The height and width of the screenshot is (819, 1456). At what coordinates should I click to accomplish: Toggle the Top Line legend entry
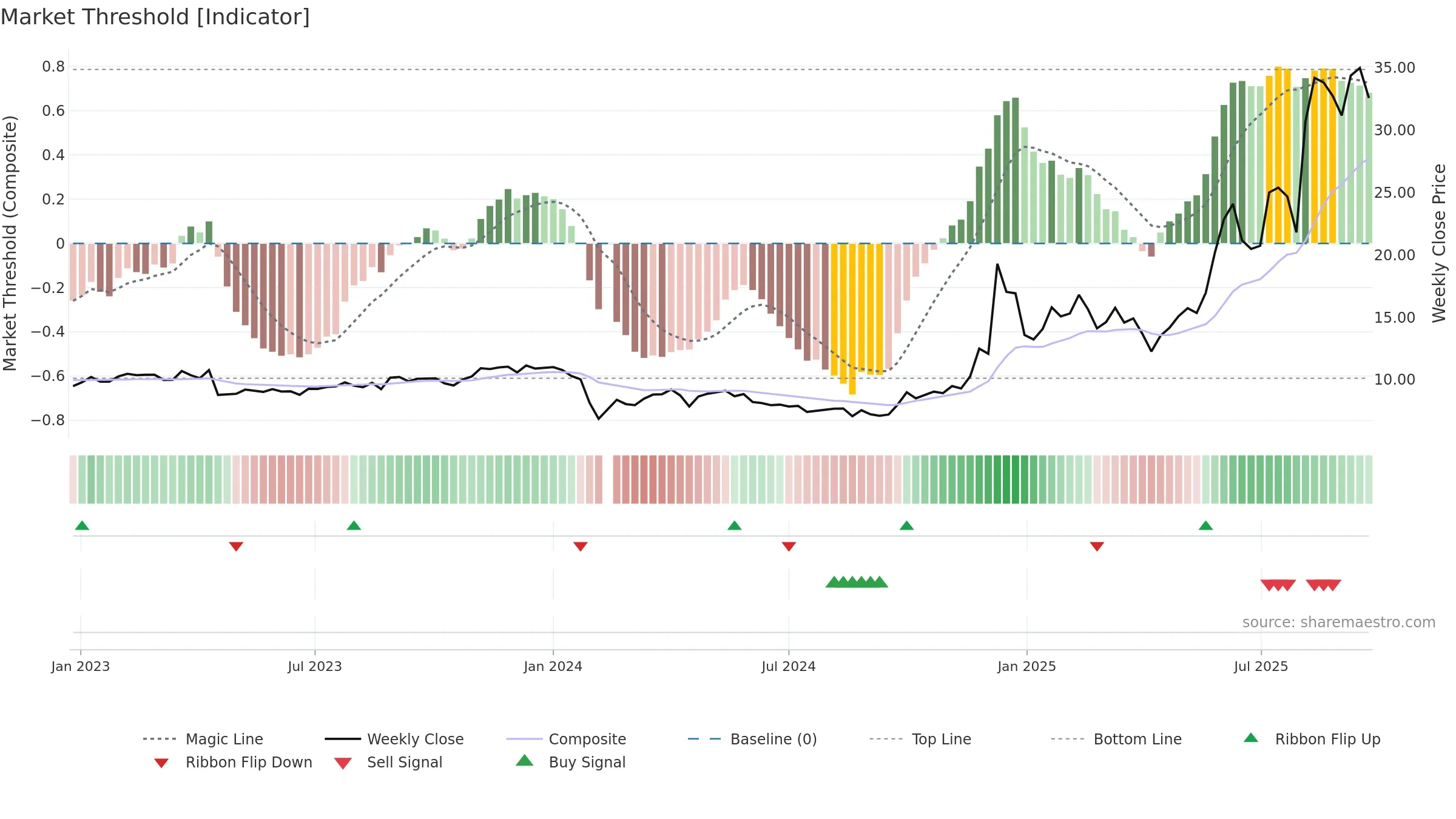[x=920, y=739]
